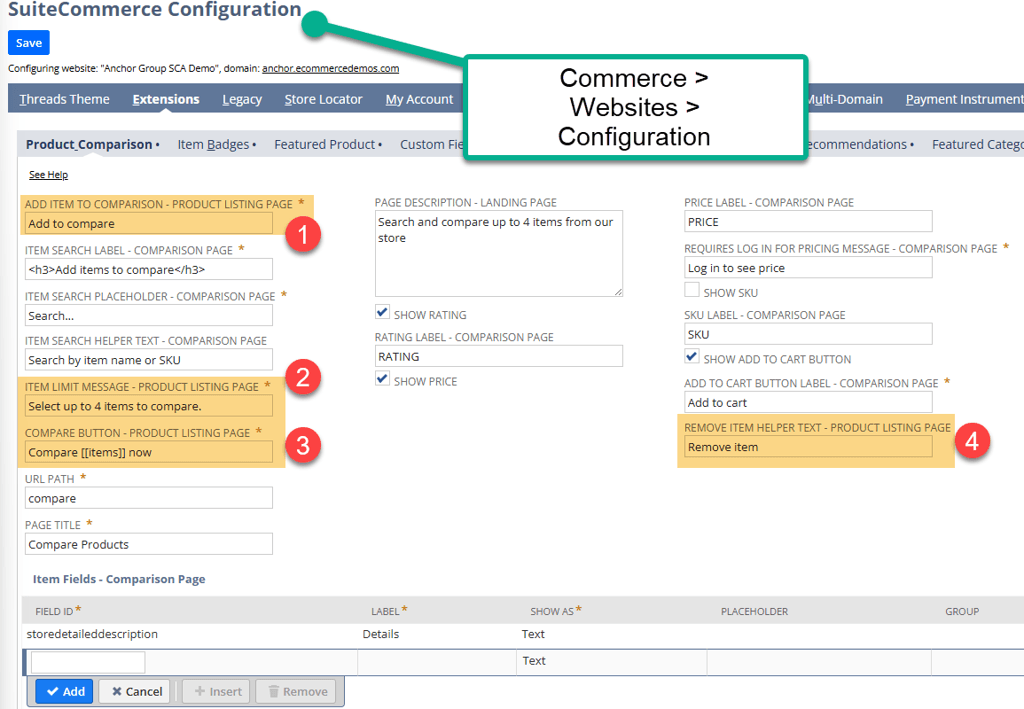Enable the SHOW SKU checkbox
1024x709 pixels.
691,289
